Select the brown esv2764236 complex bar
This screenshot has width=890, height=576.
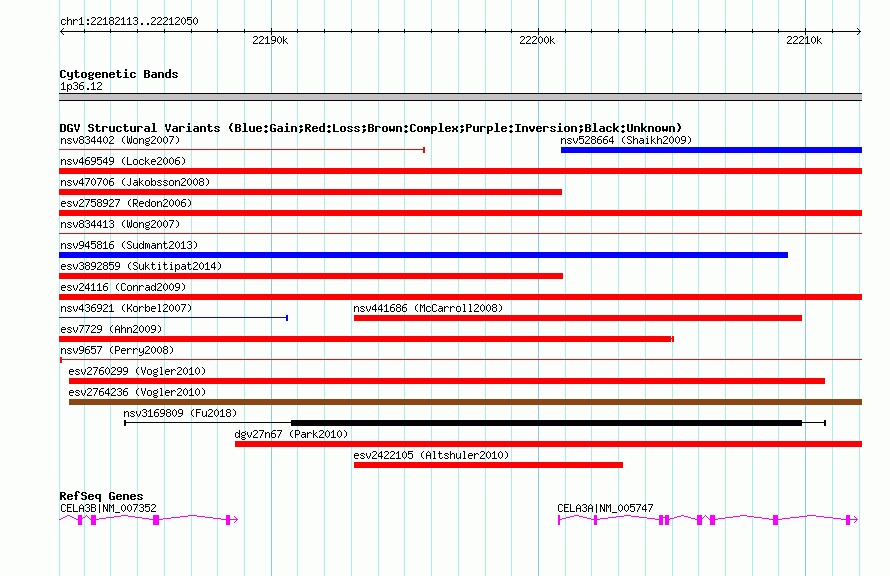point(465,402)
